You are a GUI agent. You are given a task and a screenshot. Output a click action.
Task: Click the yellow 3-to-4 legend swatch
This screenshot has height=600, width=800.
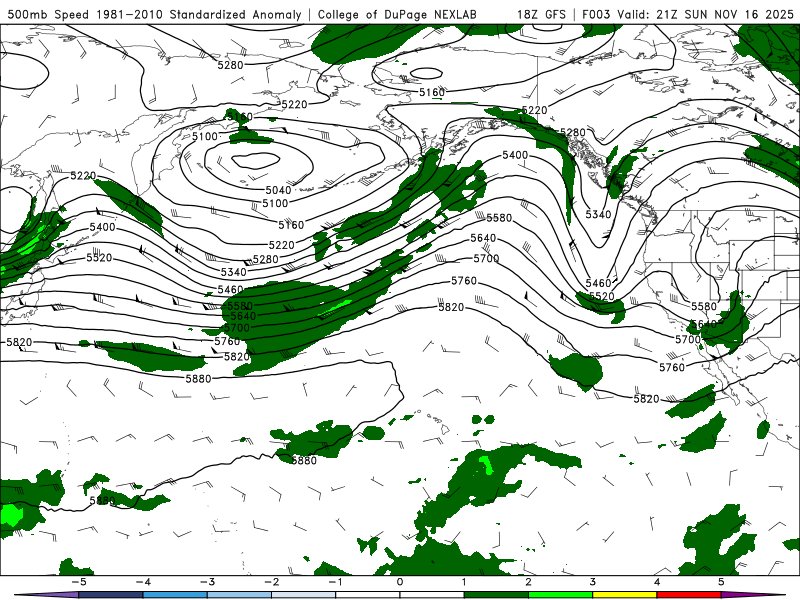[x=624, y=595]
